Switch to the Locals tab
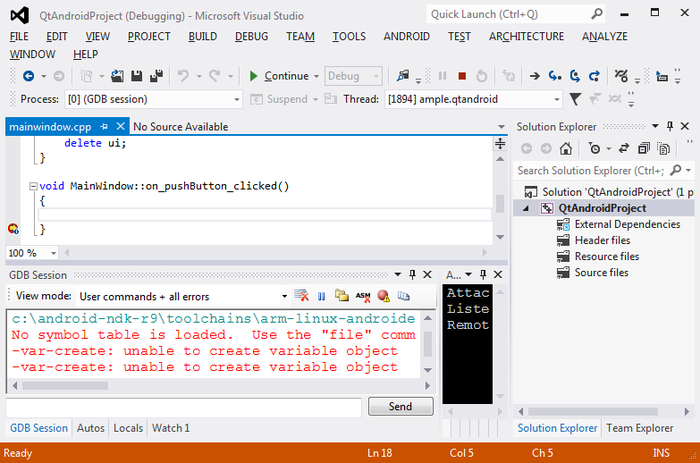700x463 pixels. (128, 428)
